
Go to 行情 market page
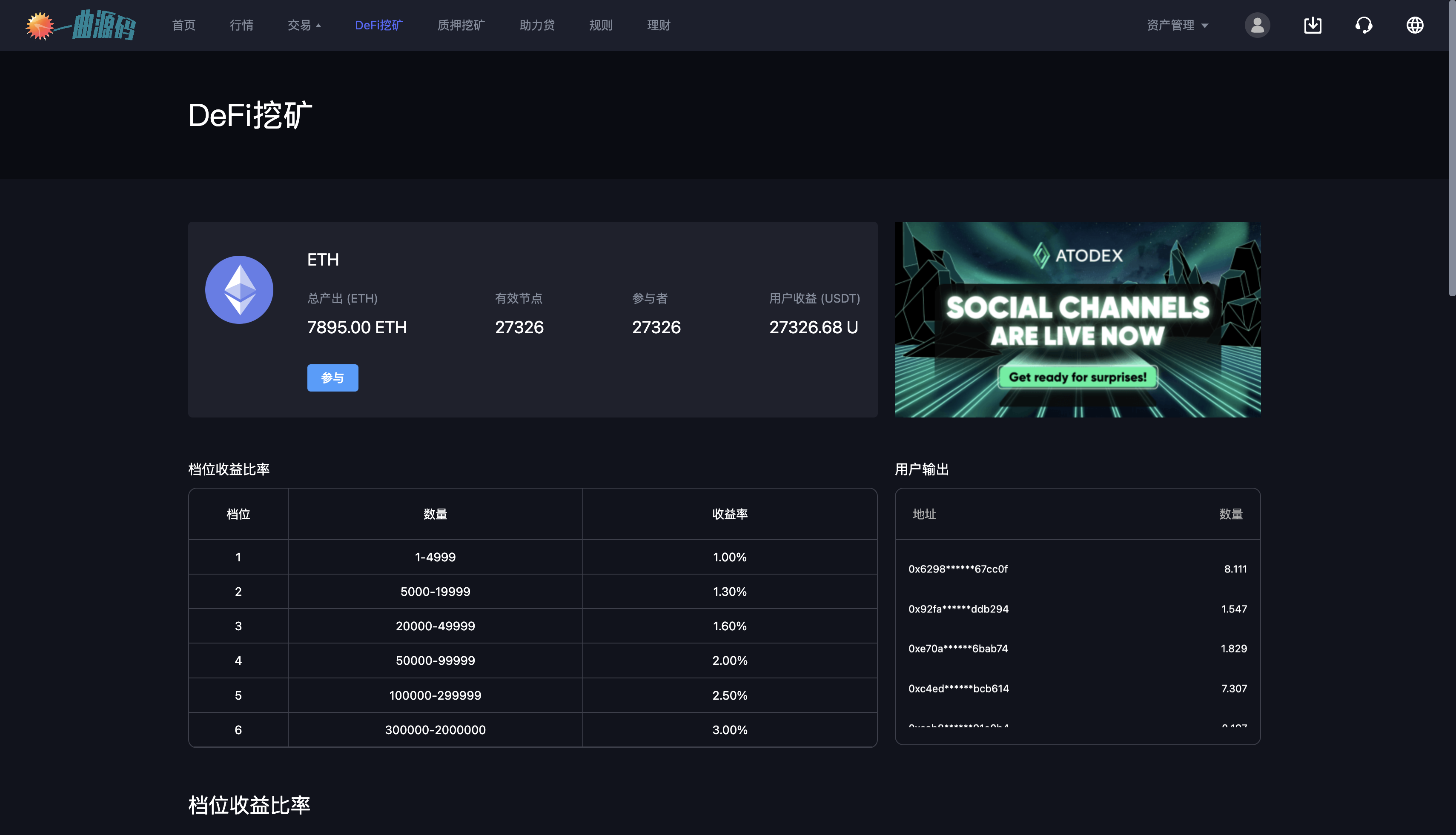[241, 25]
